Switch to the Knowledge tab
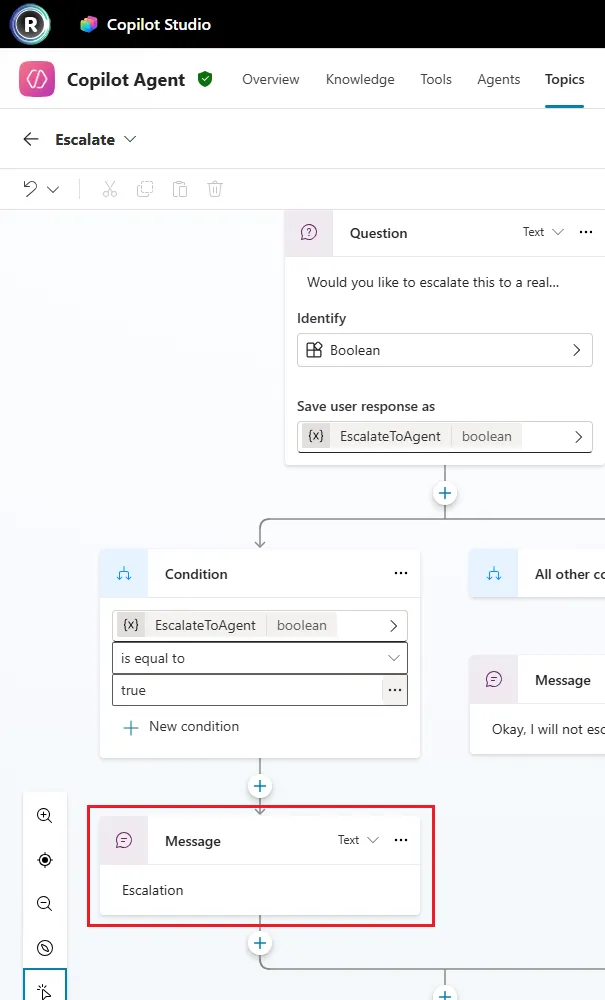 pyautogui.click(x=360, y=79)
